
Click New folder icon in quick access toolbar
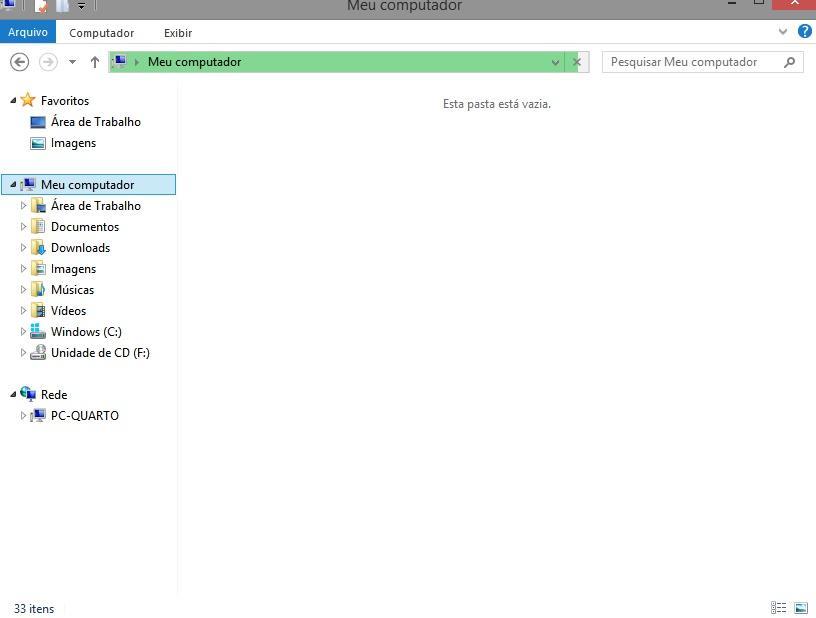pos(62,6)
